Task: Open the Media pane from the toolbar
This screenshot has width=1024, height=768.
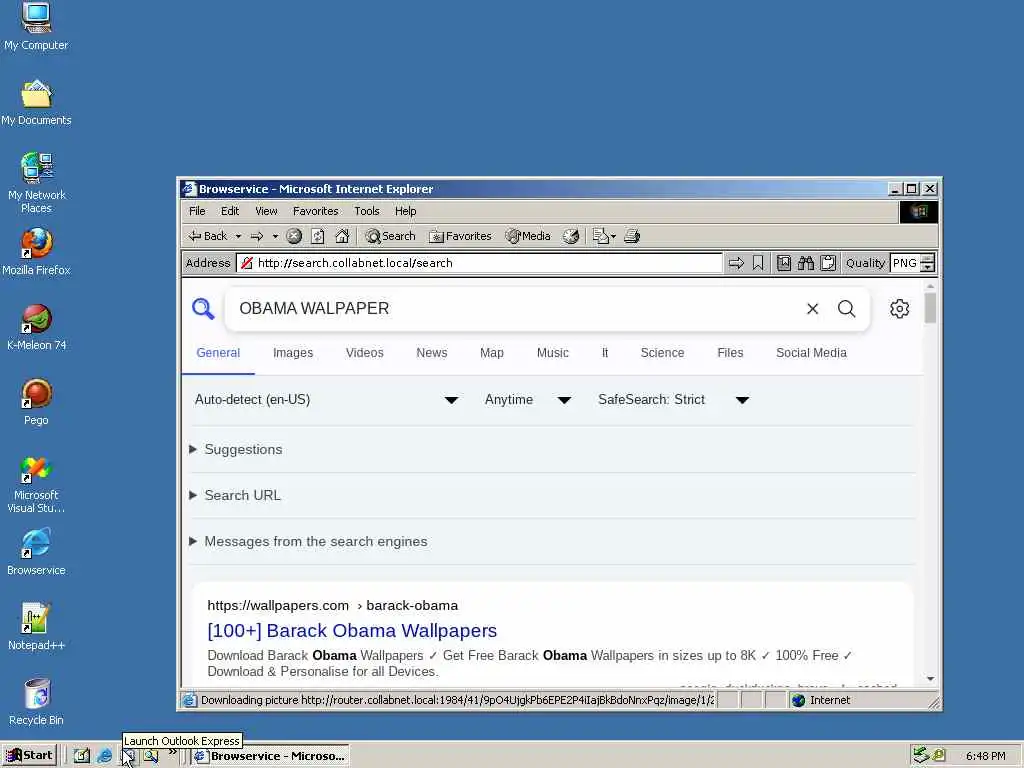Action: 528,236
